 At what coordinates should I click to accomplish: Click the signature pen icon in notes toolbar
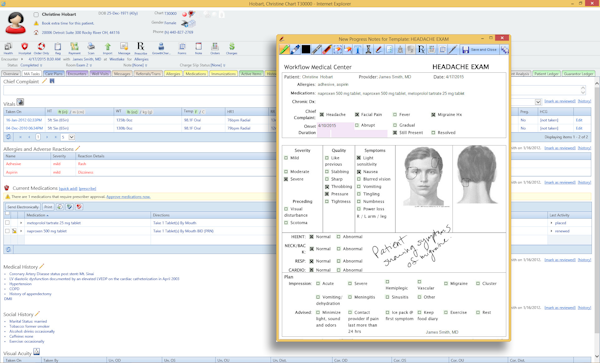[379, 49]
